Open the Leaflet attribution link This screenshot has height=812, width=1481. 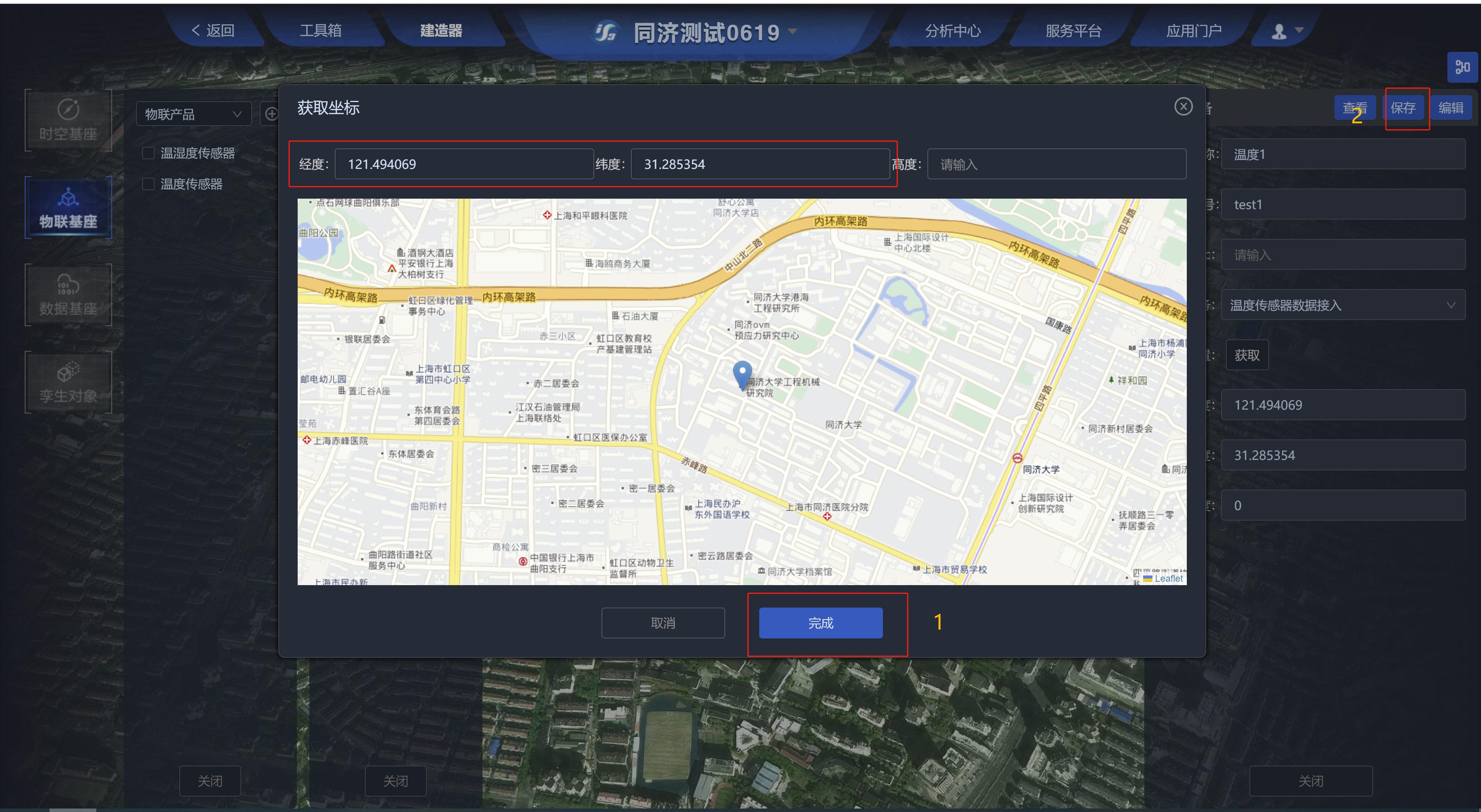pyautogui.click(x=1168, y=578)
